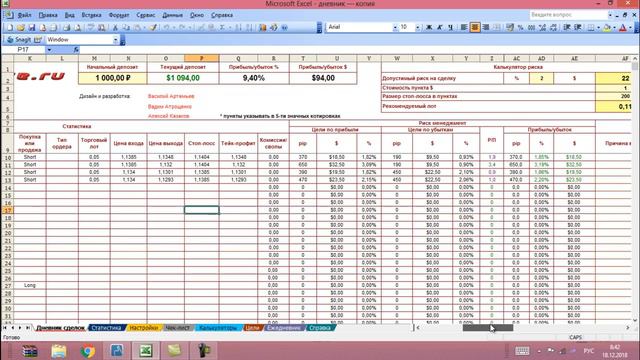Align cell text to the right

pyautogui.click(x=485, y=27)
